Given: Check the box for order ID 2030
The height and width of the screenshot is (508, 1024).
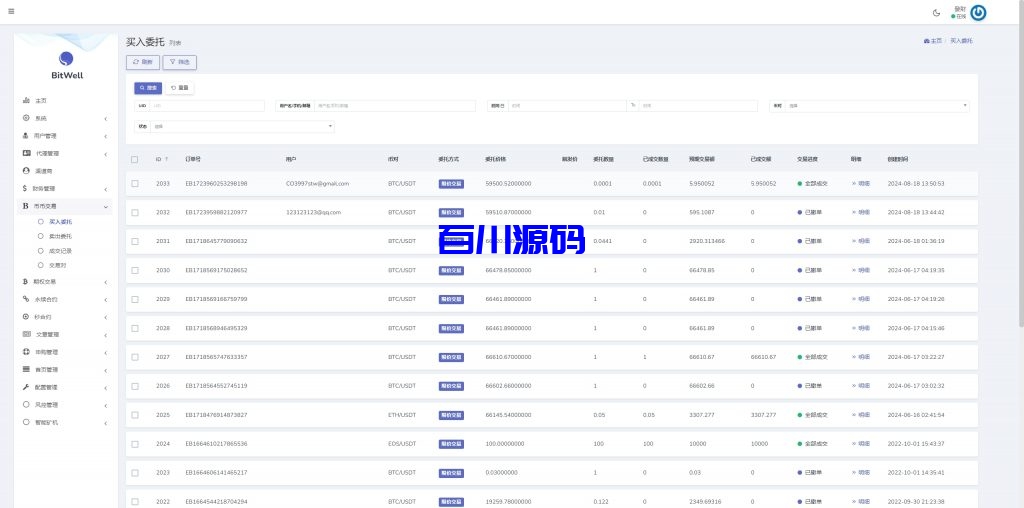Looking at the screenshot, I should pos(135,270).
